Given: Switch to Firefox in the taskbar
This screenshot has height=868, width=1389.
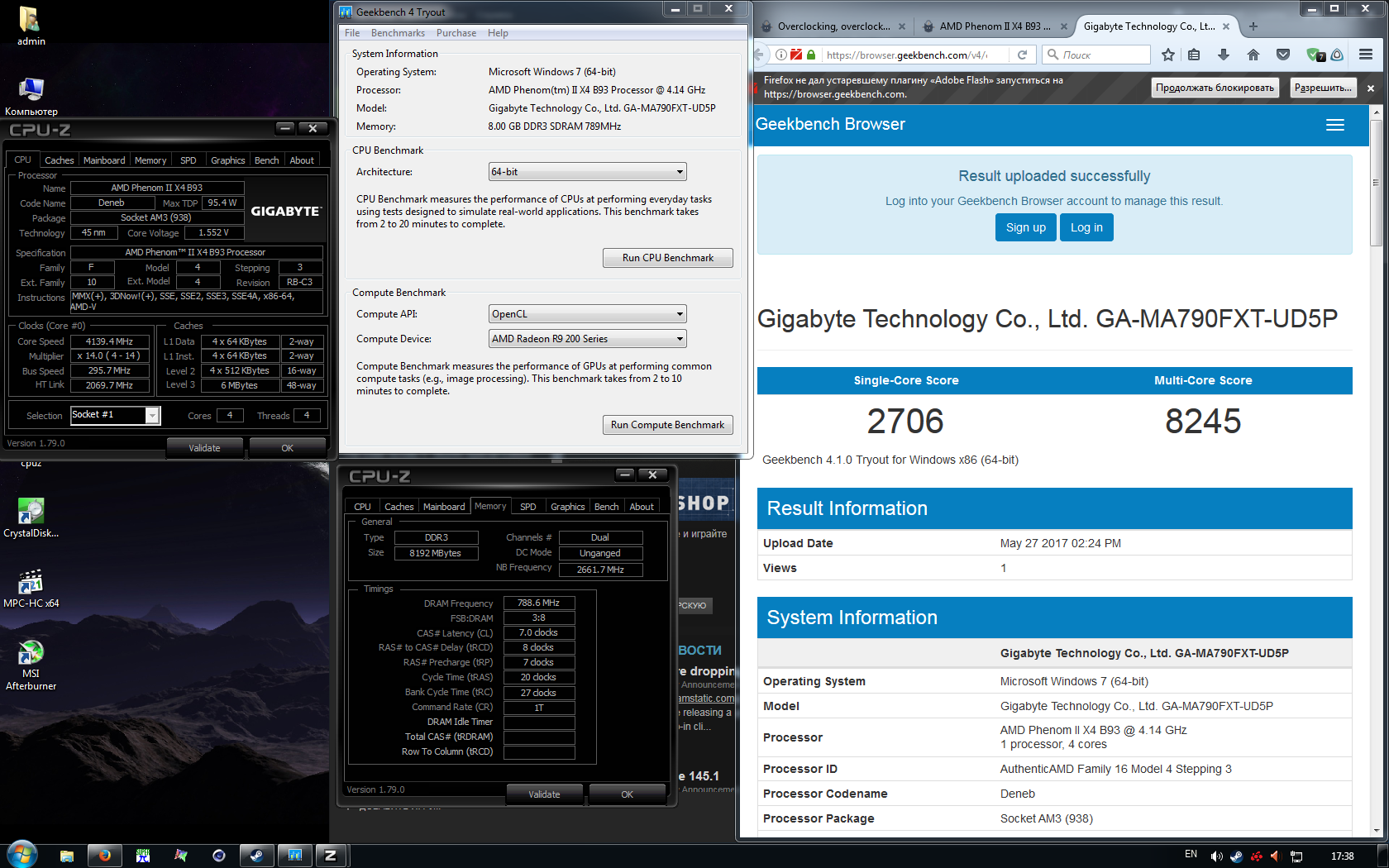Looking at the screenshot, I should coord(105,856).
